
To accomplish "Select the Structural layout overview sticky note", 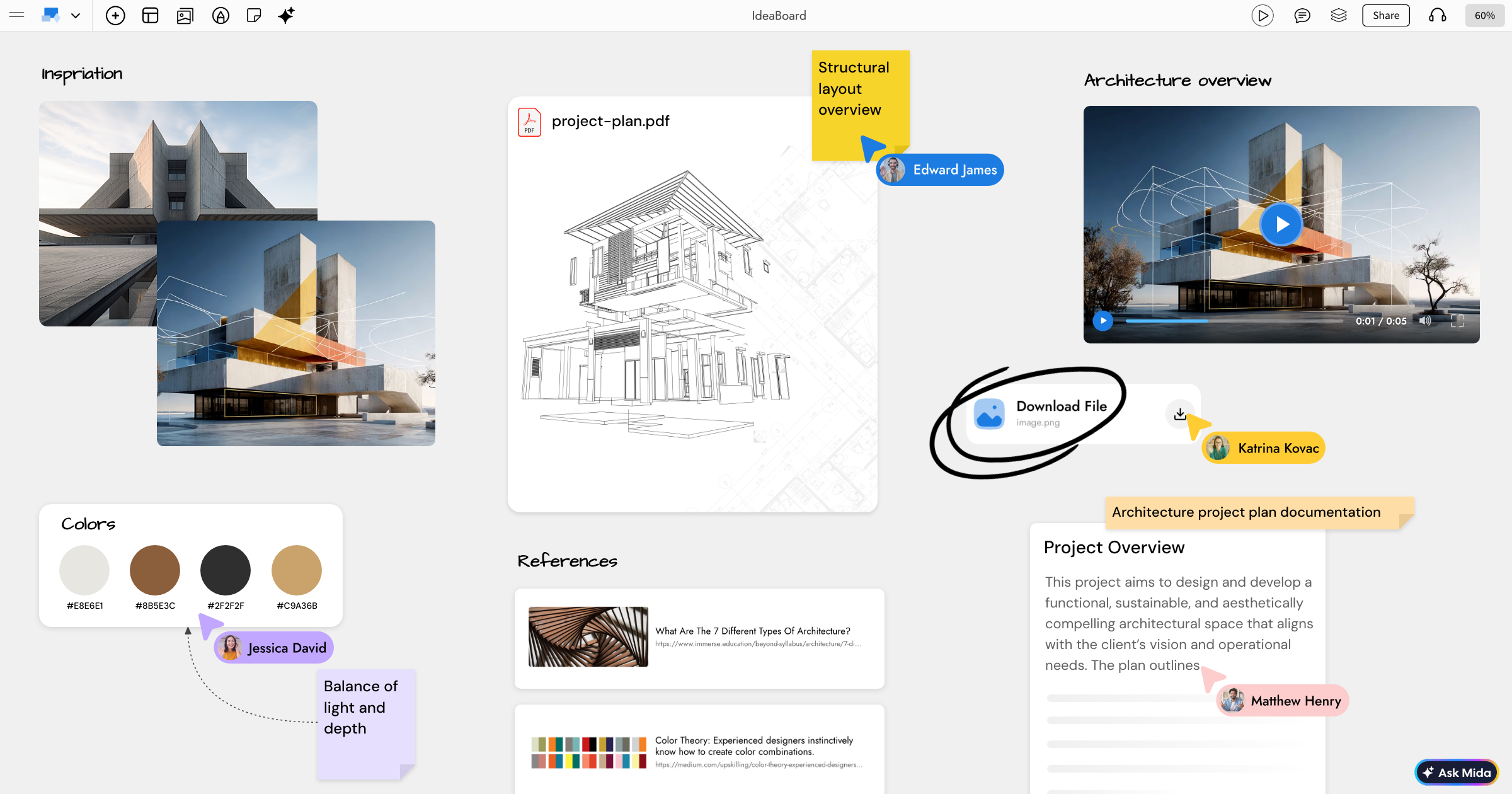I will click(860, 105).
